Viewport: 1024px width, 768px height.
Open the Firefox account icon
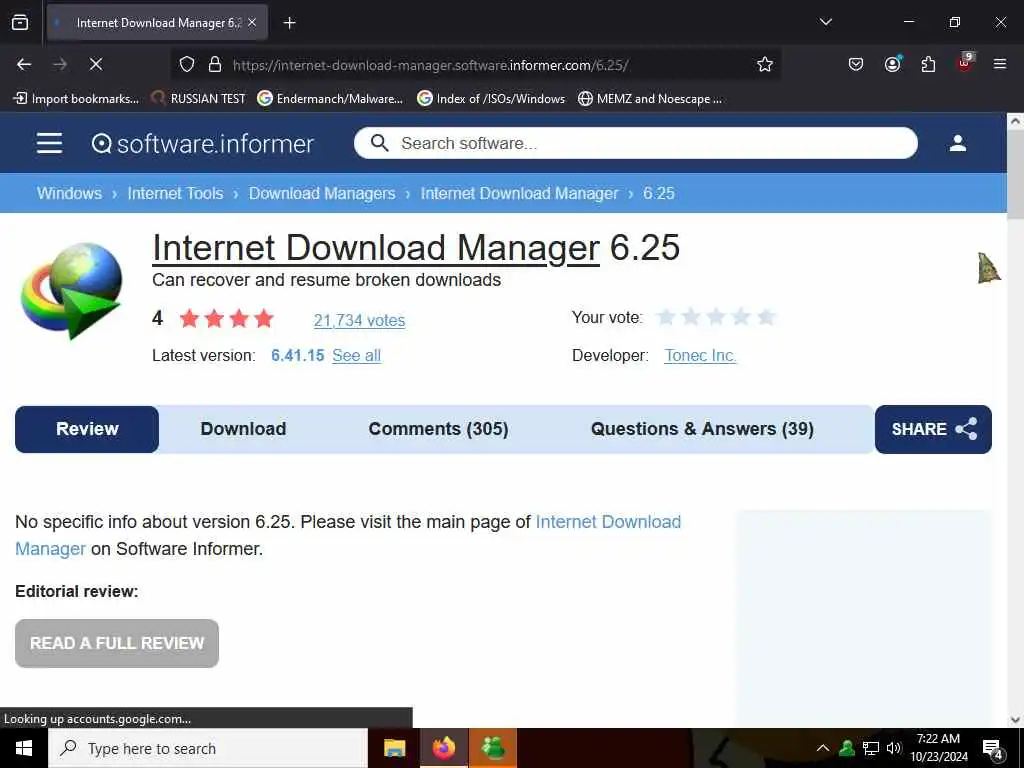[x=892, y=64]
